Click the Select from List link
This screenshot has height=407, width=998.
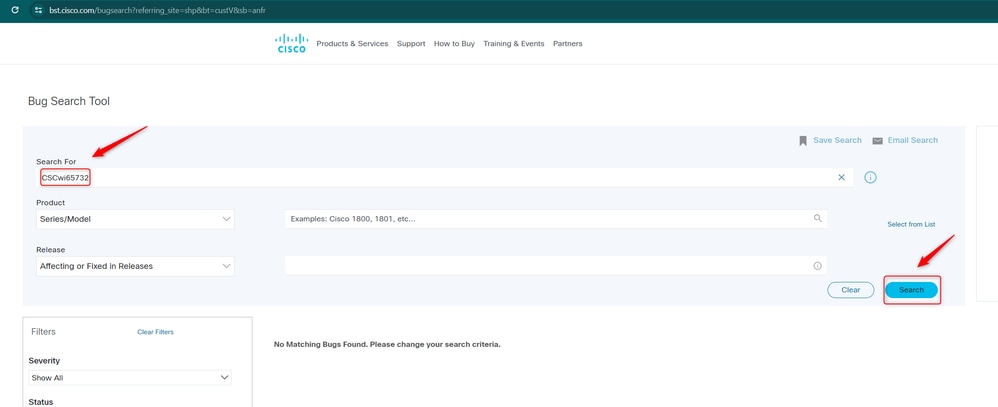pos(911,225)
